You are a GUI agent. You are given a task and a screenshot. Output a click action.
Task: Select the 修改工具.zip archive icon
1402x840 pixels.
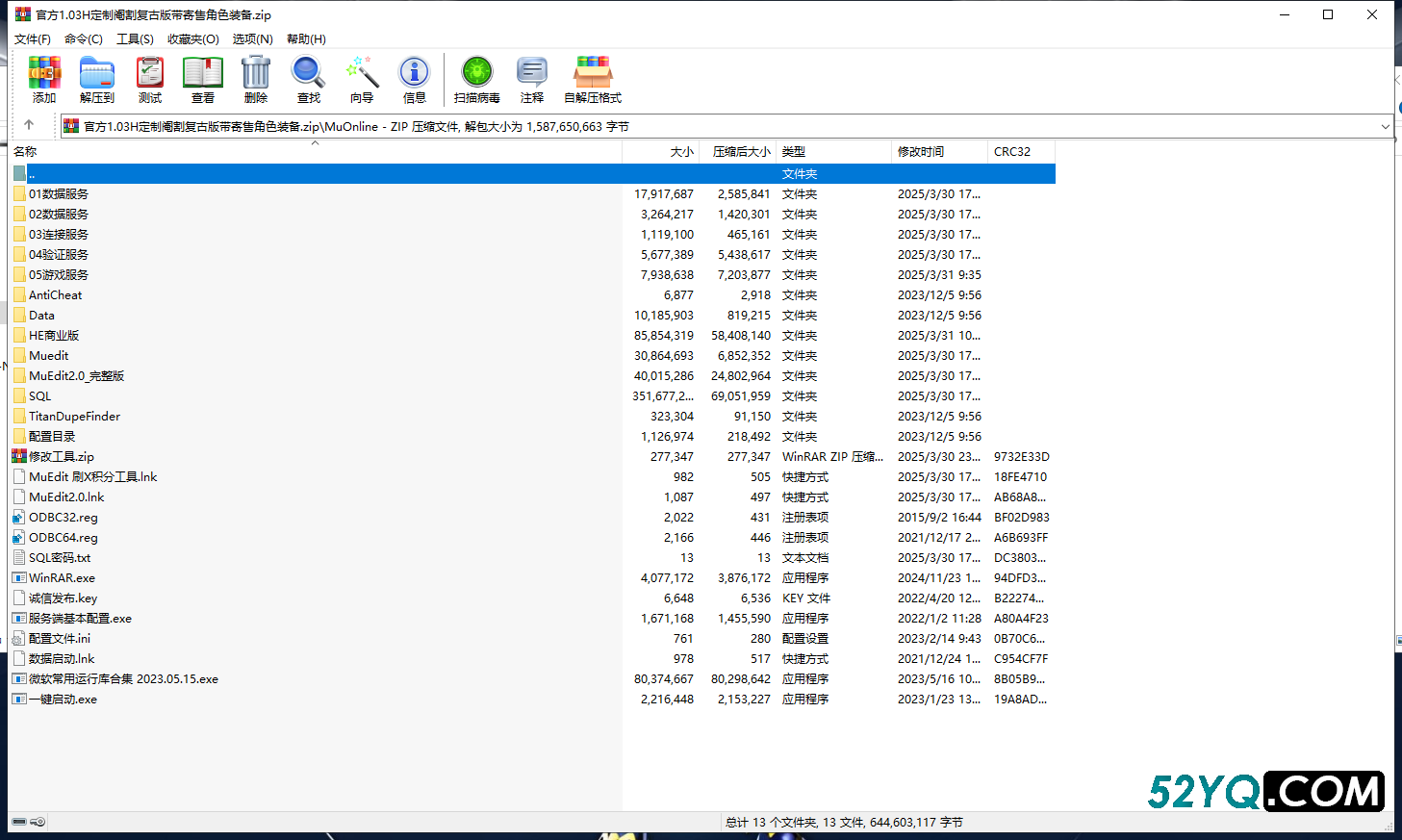point(19,456)
